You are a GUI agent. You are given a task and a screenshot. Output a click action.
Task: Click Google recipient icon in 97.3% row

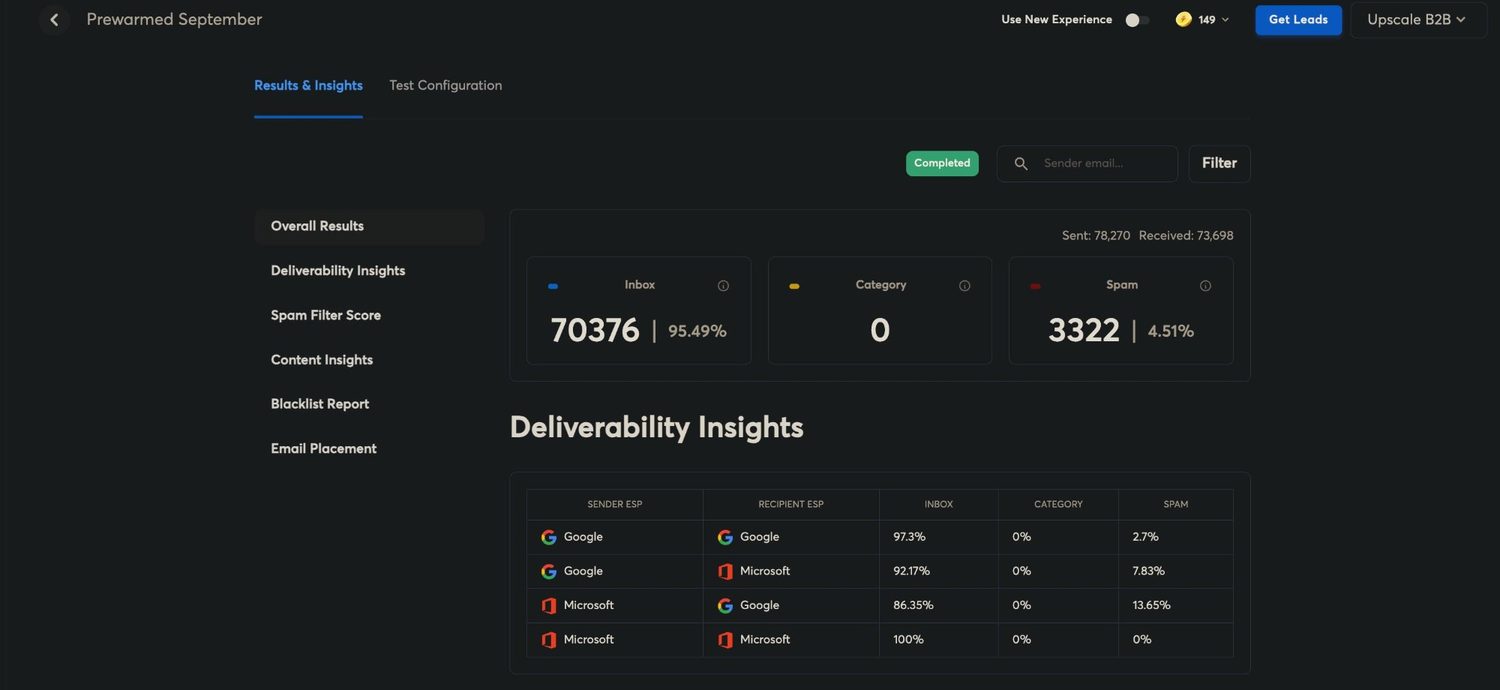pyautogui.click(x=725, y=537)
